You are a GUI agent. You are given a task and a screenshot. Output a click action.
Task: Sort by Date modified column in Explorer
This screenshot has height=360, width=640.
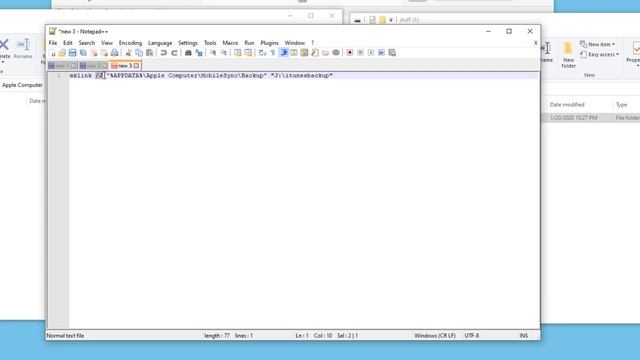[567, 105]
